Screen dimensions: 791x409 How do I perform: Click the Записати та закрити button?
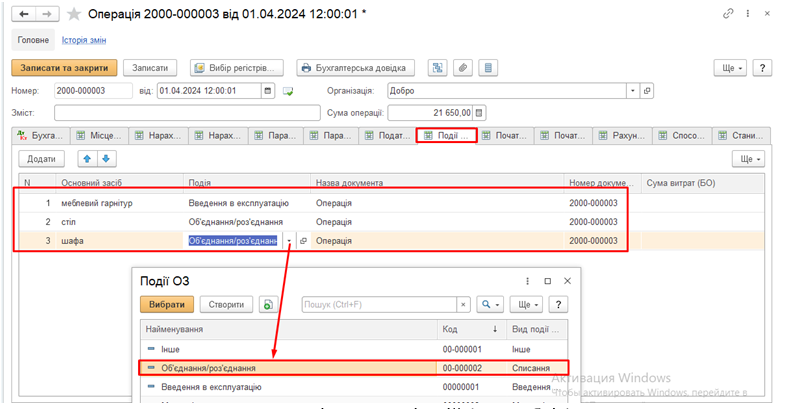click(65, 68)
